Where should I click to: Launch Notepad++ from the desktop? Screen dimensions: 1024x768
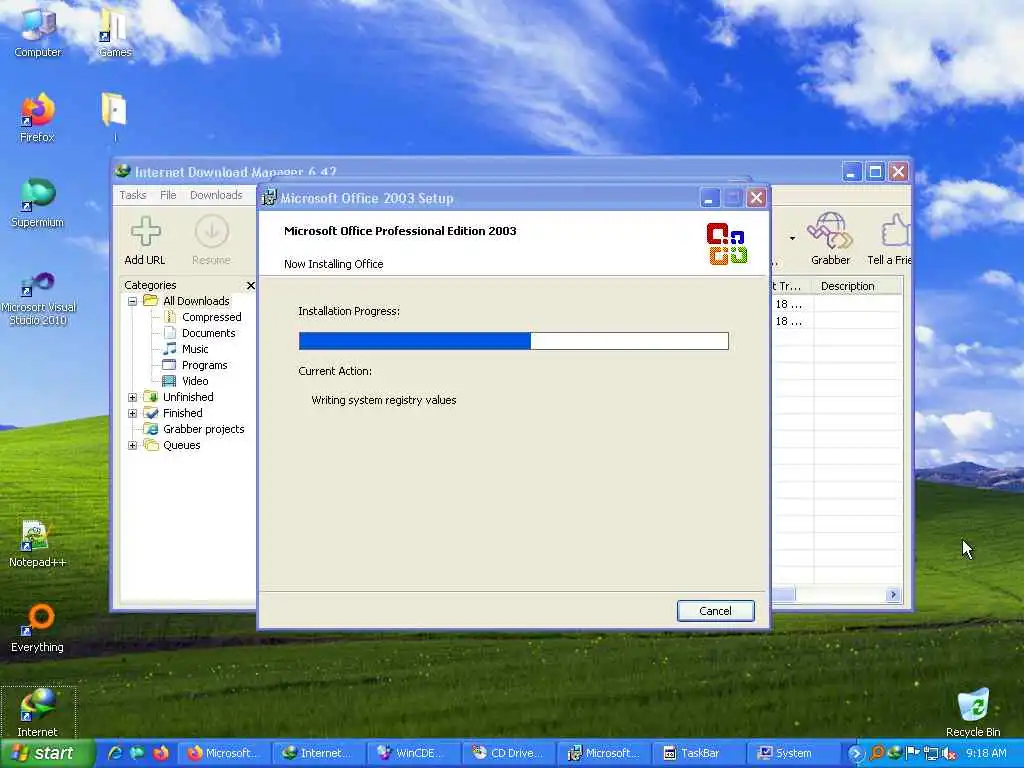click(37, 543)
